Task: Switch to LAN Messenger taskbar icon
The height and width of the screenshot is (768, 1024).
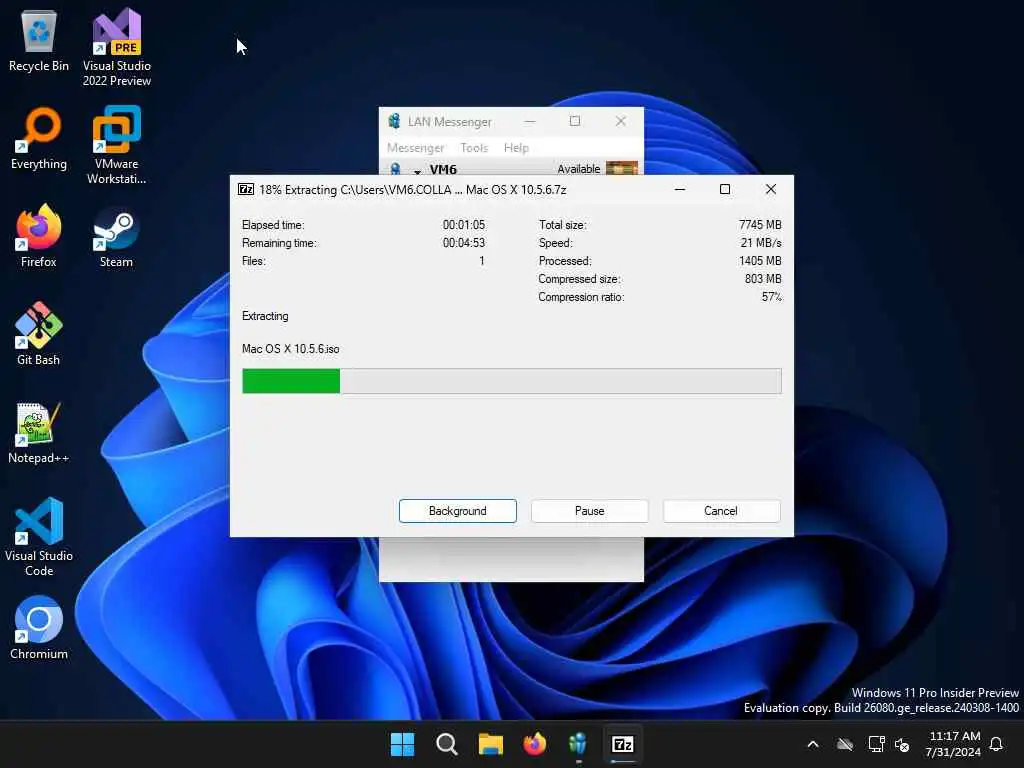Action: click(x=578, y=744)
